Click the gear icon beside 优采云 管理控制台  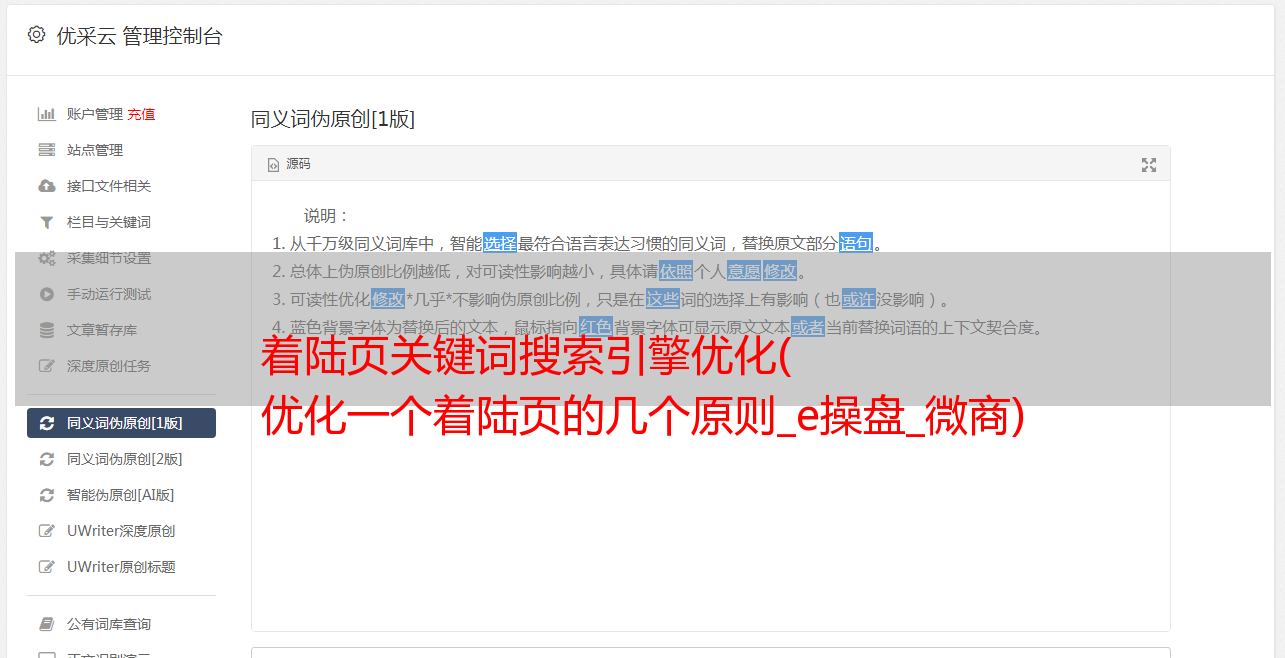(x=37, y=35)
